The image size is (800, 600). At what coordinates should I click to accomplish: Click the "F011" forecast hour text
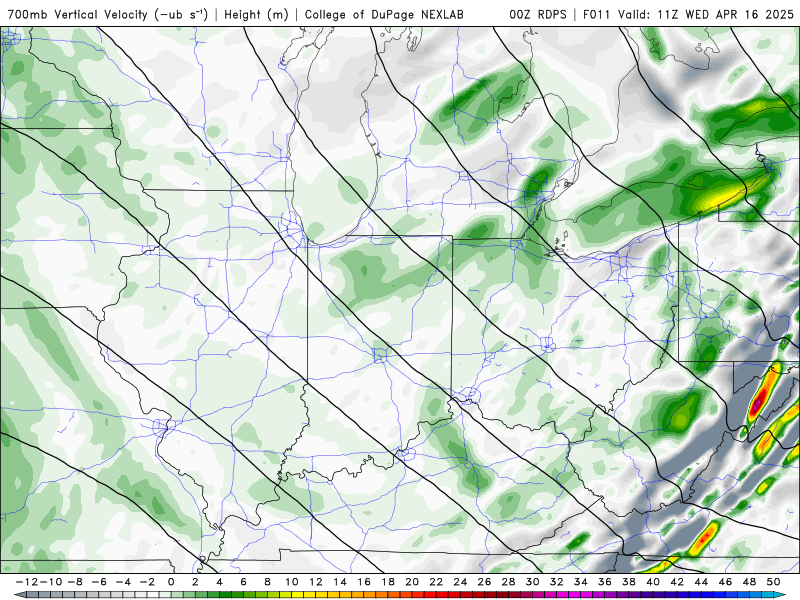pyautogui.click(x=597, y=14)
